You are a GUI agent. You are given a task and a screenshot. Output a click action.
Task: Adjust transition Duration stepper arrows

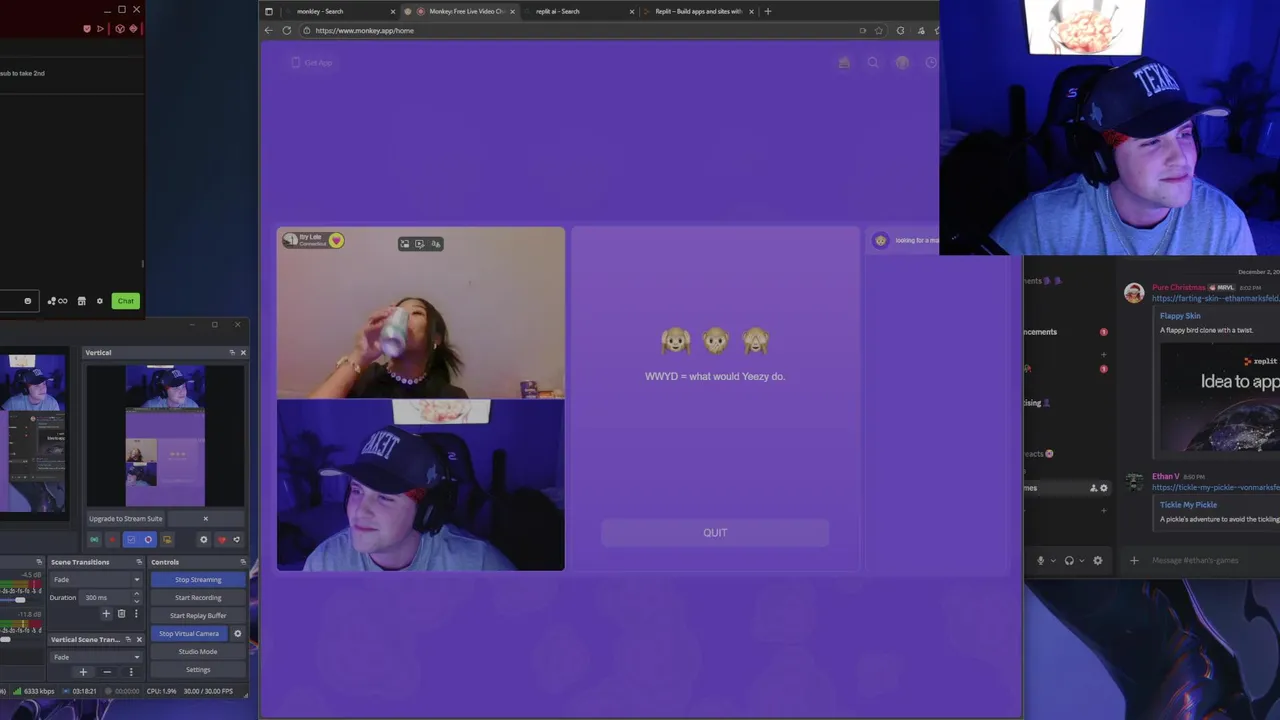[x=137, y=597]
